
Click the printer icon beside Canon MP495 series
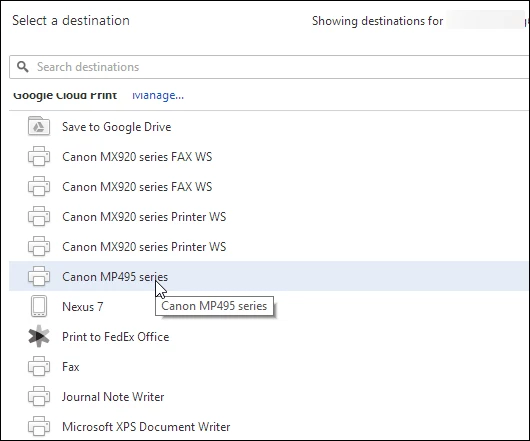39,276
